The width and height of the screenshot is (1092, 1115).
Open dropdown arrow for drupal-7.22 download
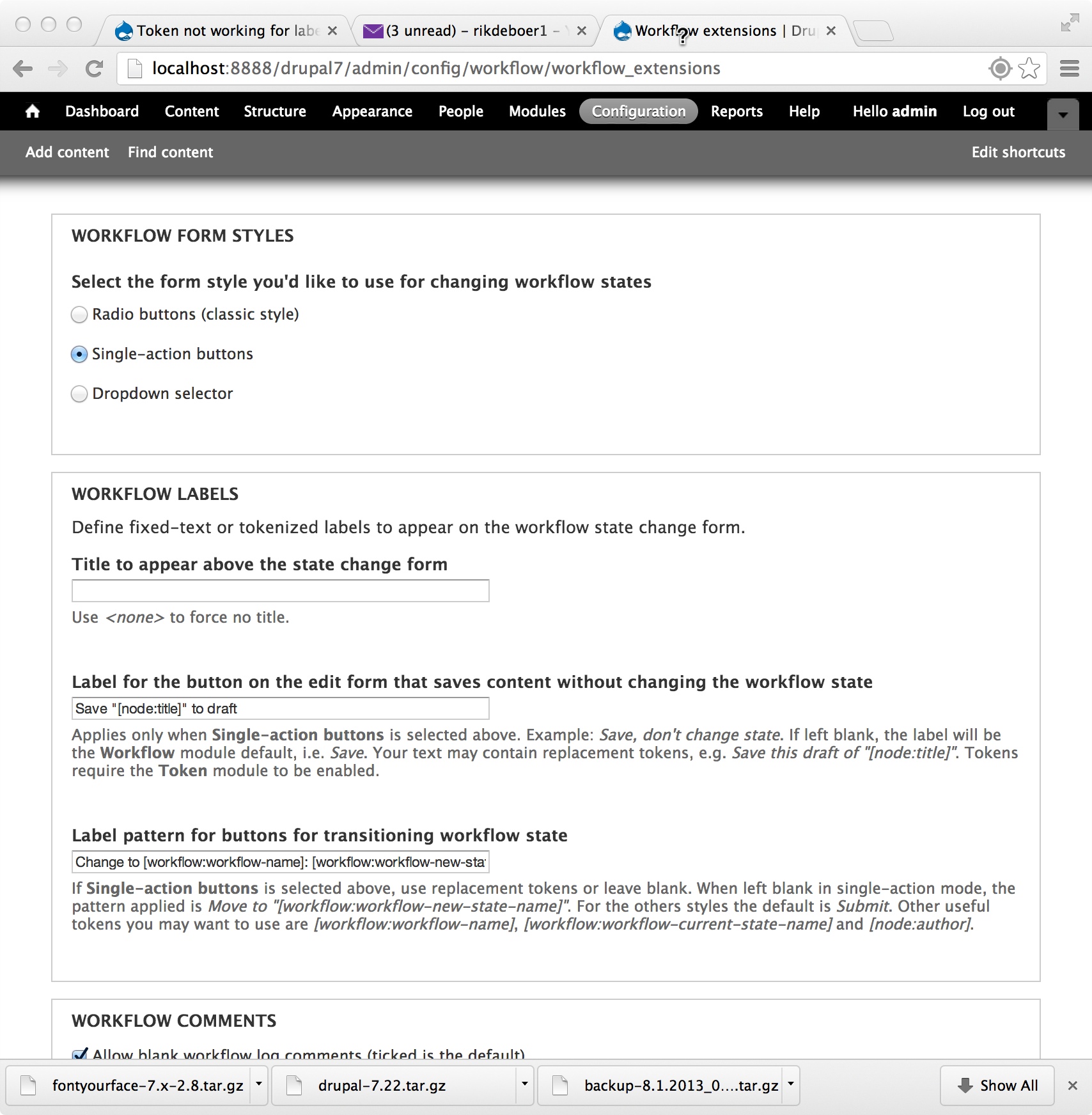(x=525, y=1084)
